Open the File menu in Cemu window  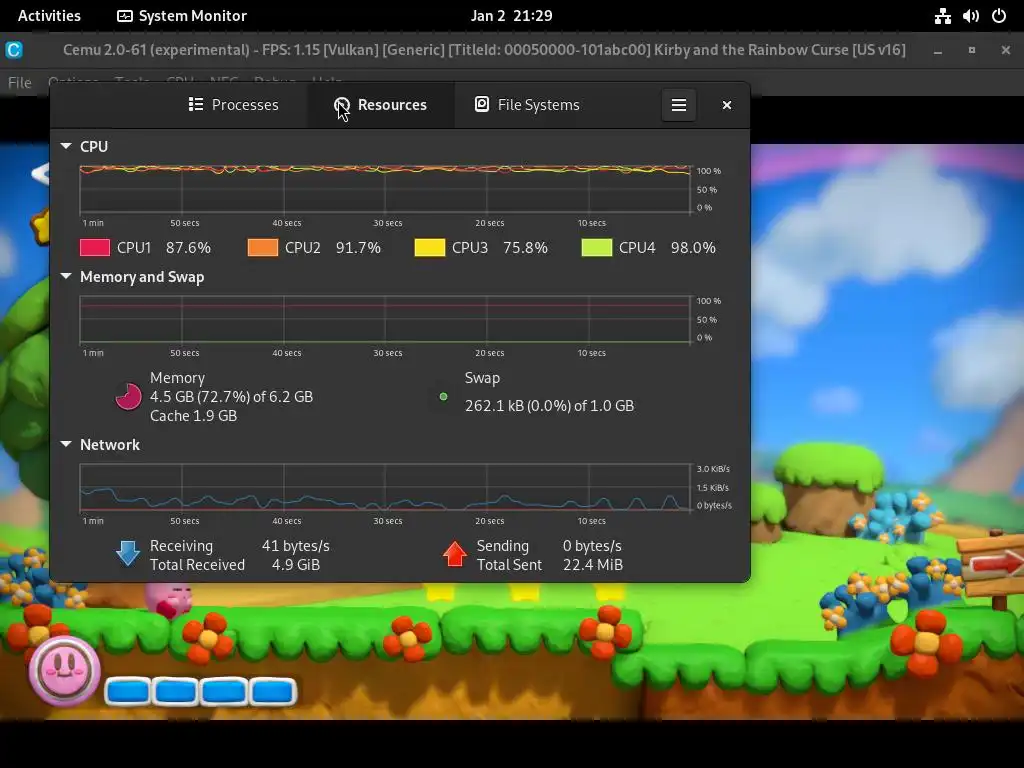[20, 82]
